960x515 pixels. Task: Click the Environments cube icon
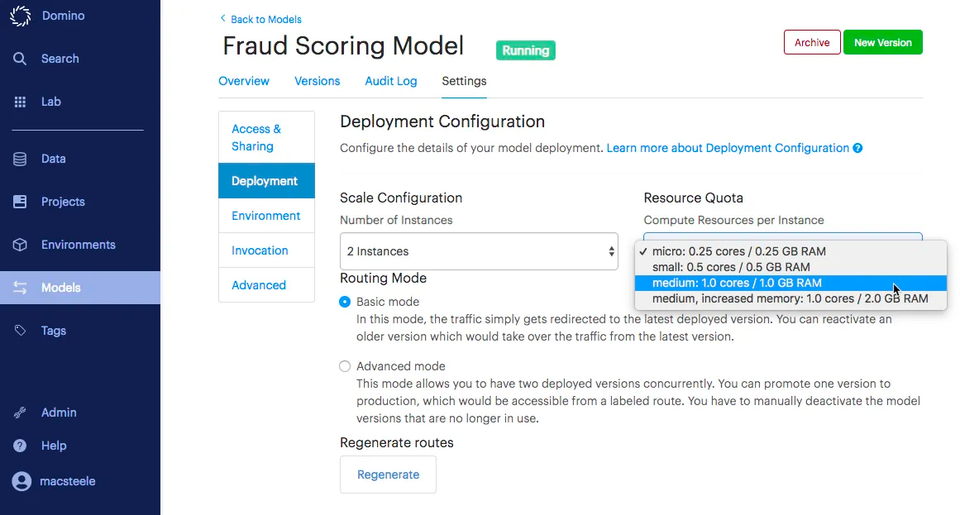pos(20,245)
